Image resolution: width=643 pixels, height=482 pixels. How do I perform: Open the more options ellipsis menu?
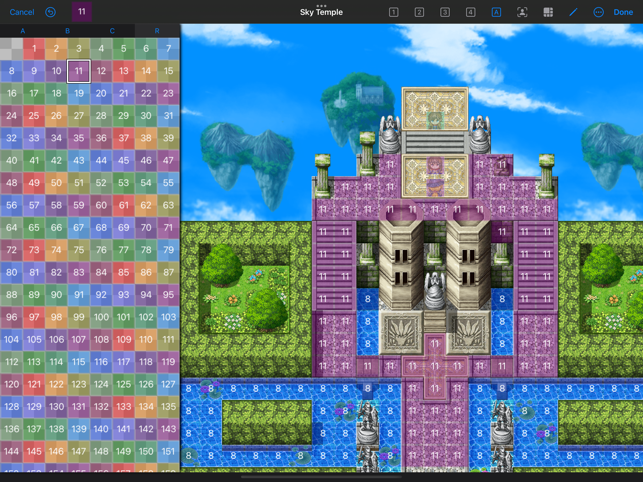[599, 12]
